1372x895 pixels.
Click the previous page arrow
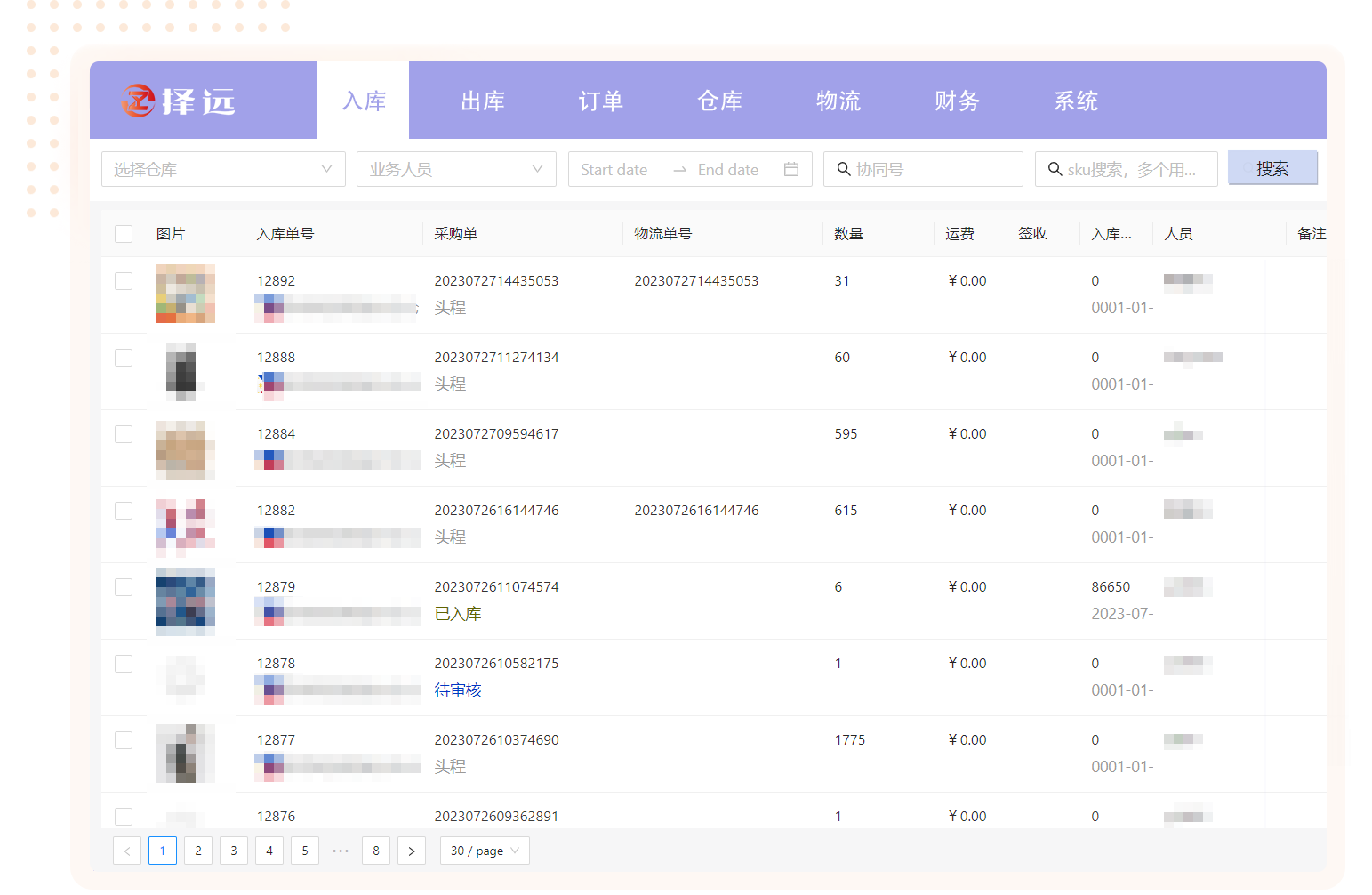tap(127, 851)
